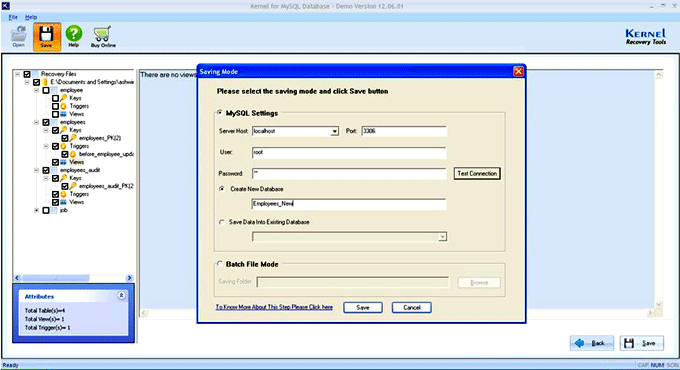Click key icon of employees_audit_PK entry
680x370 pixels.
(x=73, y=186)
